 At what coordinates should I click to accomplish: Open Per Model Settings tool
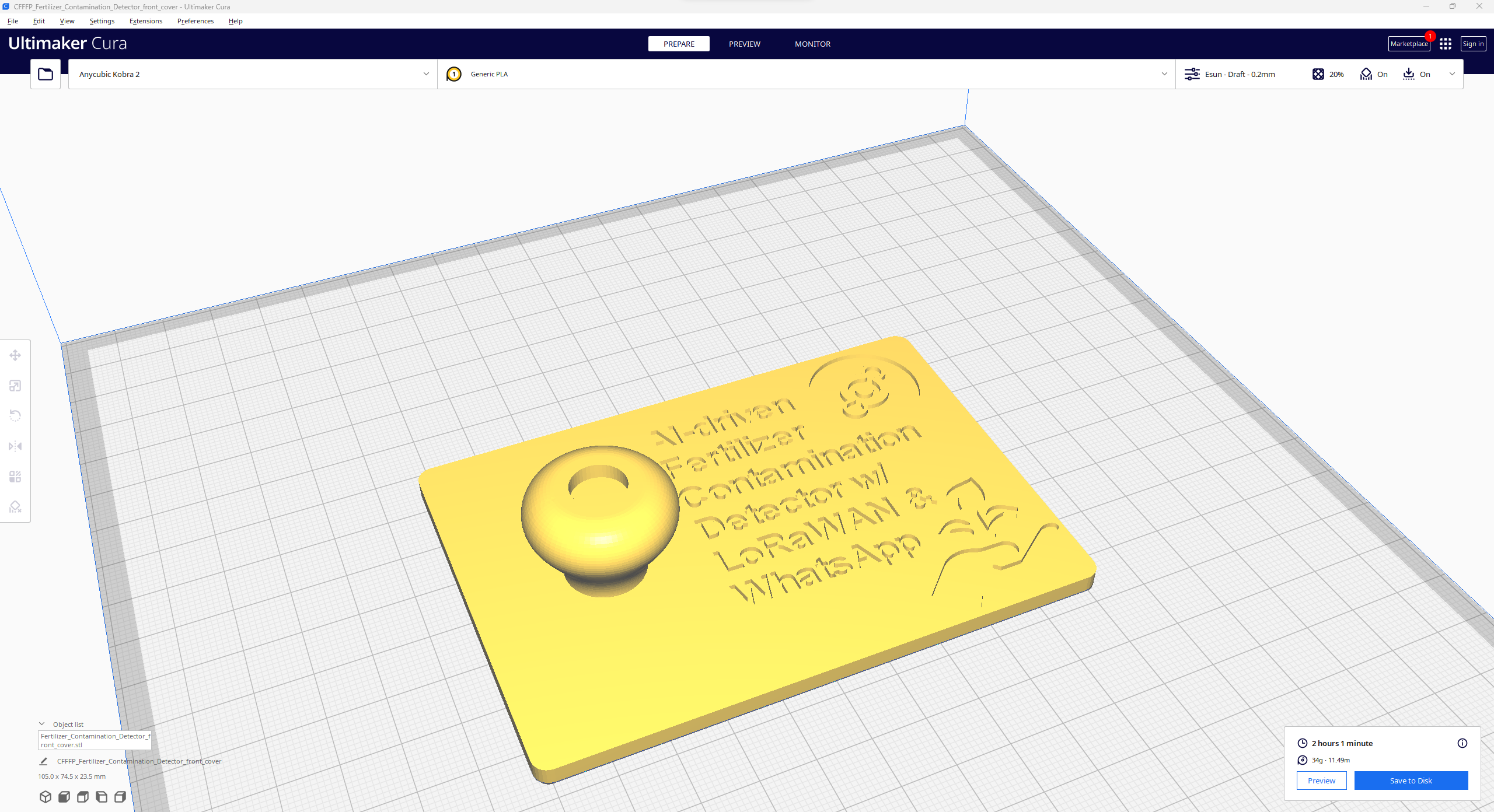pyautogui.click(x=15, y=477)
